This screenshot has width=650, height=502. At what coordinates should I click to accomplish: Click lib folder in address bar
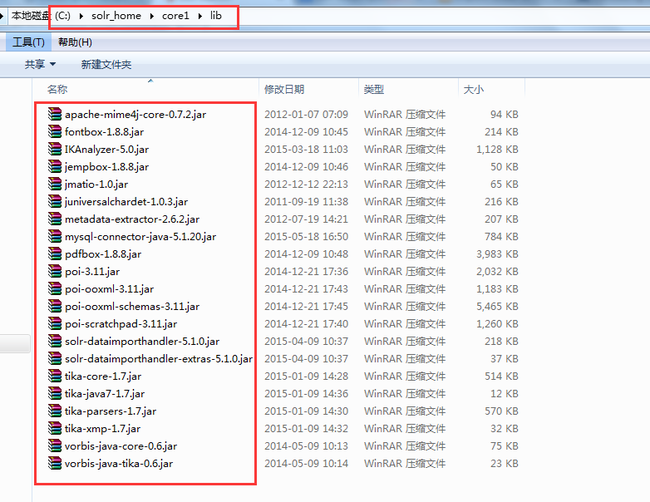coord(216,16)
